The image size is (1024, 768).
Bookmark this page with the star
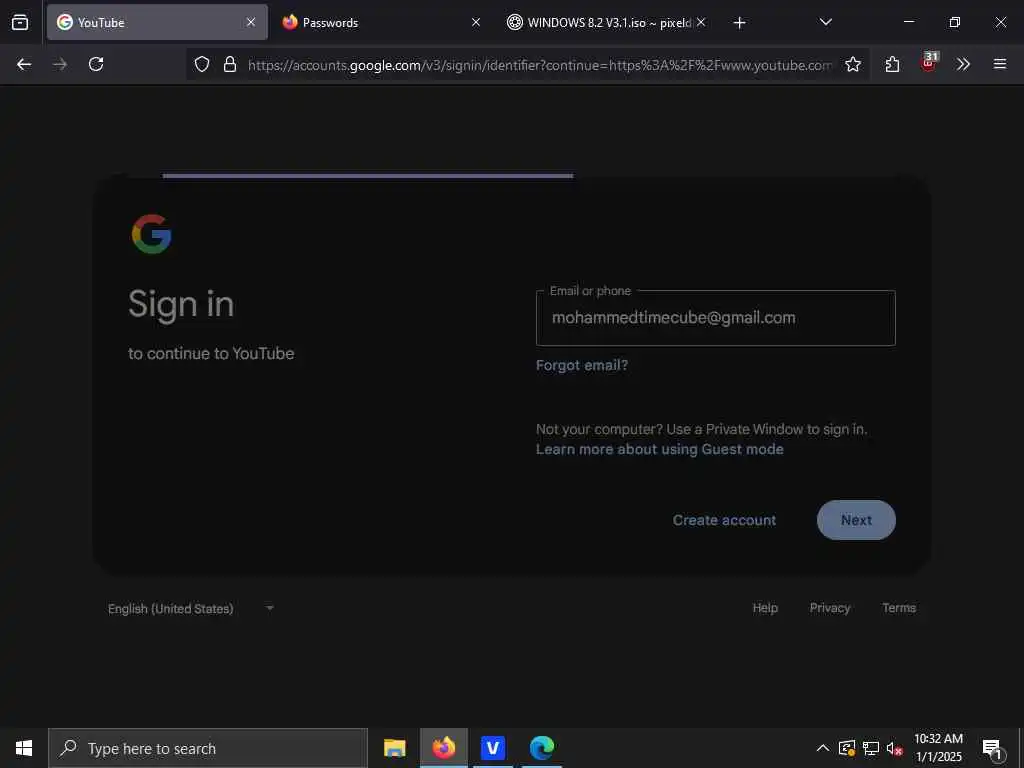[852, 64]
